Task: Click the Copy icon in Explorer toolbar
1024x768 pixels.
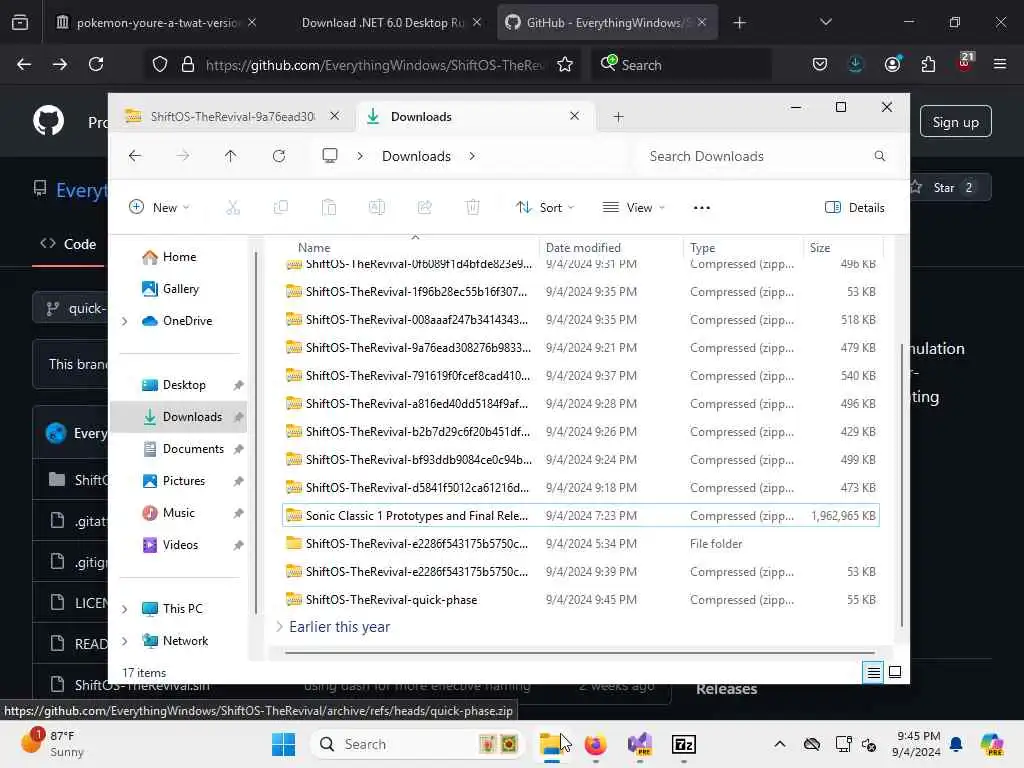Action: [x=281, y=208]
